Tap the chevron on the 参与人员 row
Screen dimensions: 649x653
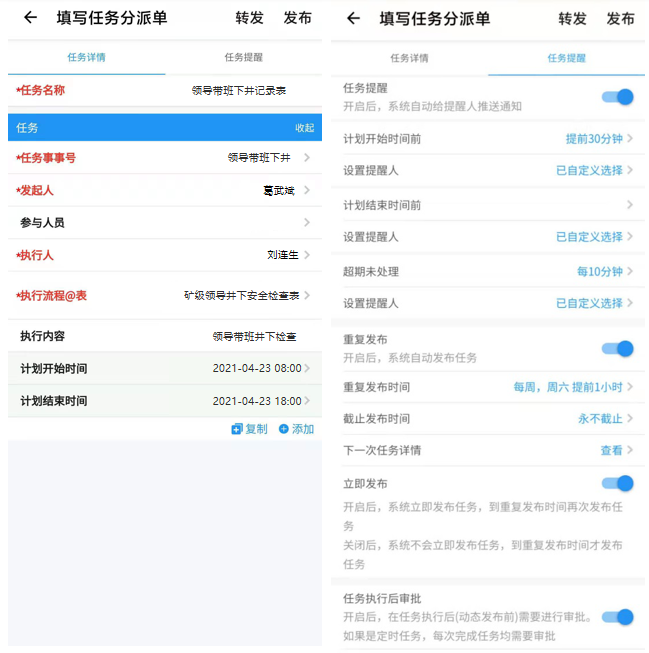(x=306, y=223)
